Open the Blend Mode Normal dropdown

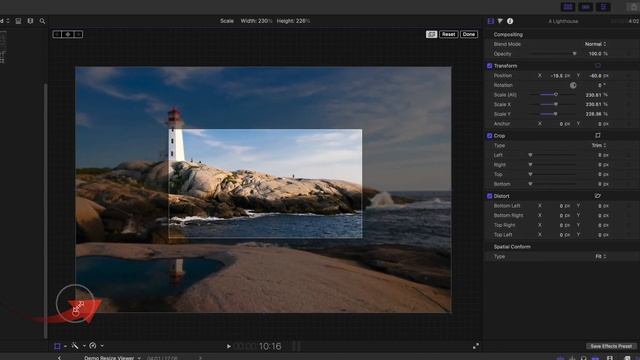[x=596, y=44]
